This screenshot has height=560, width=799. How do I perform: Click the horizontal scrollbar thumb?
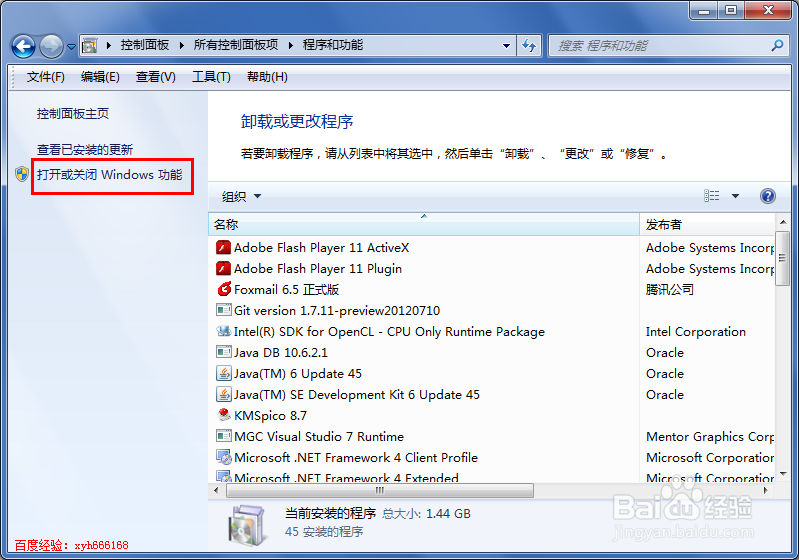click(380, 490)
